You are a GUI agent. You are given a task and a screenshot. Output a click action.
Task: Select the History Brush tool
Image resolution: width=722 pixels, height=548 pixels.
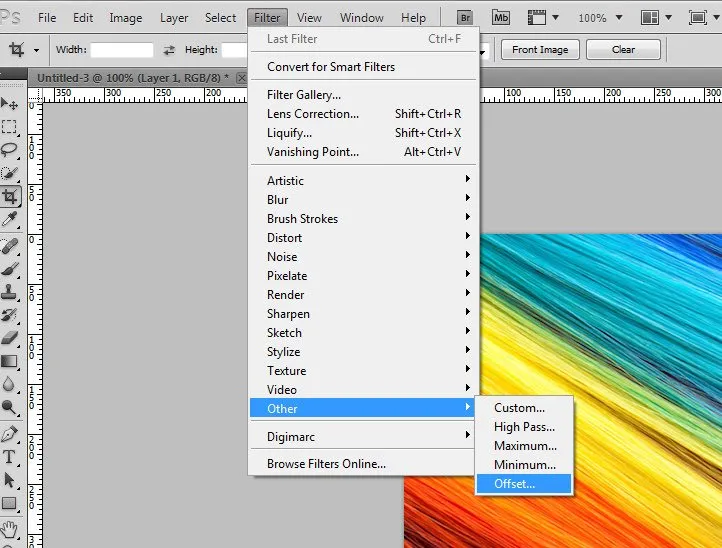[9, 315]
